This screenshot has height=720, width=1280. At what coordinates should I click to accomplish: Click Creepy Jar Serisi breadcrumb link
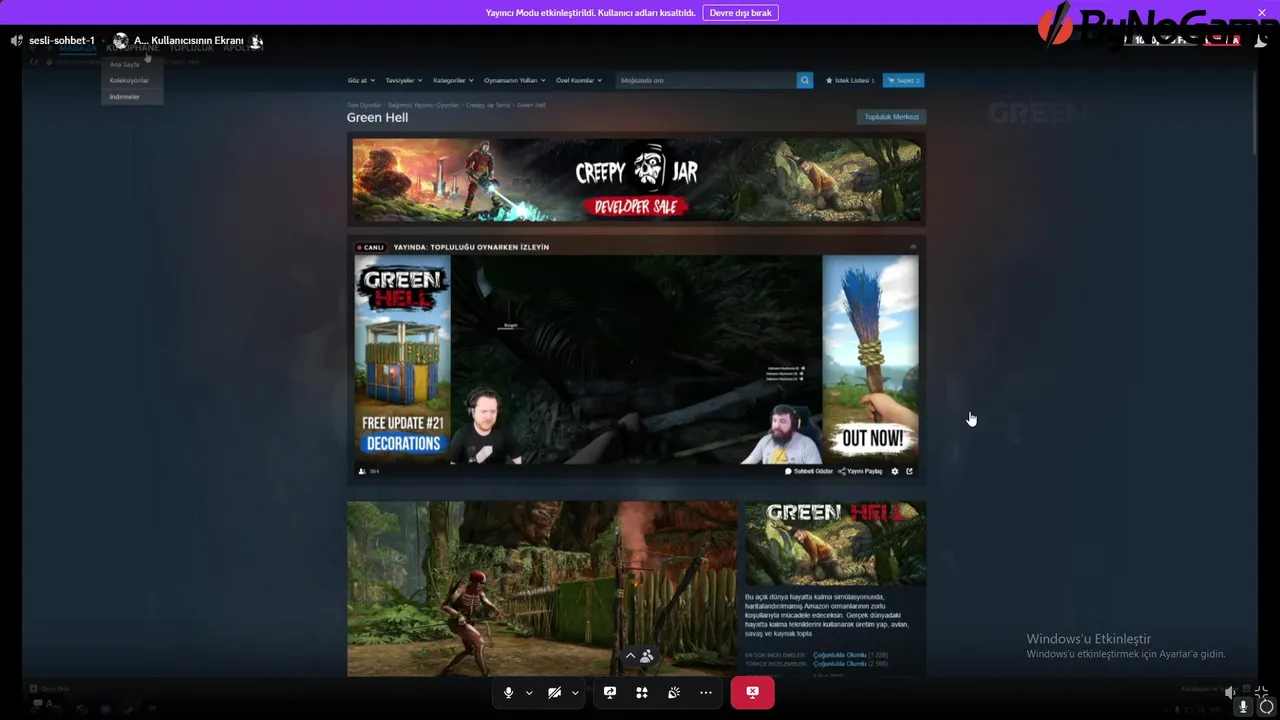pos(488,105)
